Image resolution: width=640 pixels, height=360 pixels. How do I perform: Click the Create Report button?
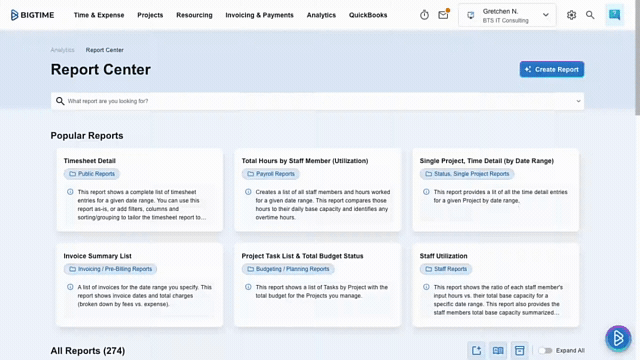coord(552,69)
